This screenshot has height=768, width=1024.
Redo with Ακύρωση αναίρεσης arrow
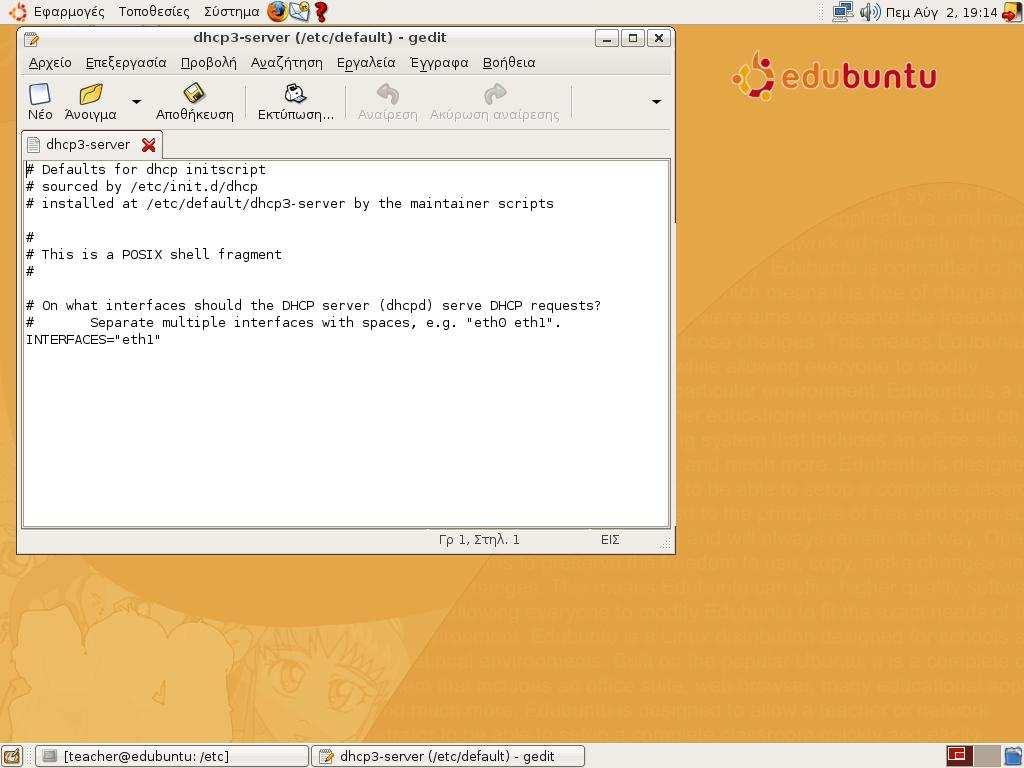click(x=494, y=101)
